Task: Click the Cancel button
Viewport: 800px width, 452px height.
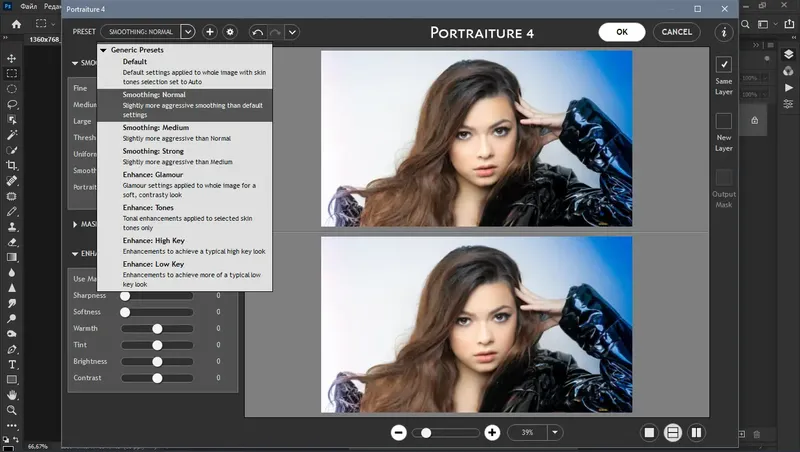Action: coord(677,32)
